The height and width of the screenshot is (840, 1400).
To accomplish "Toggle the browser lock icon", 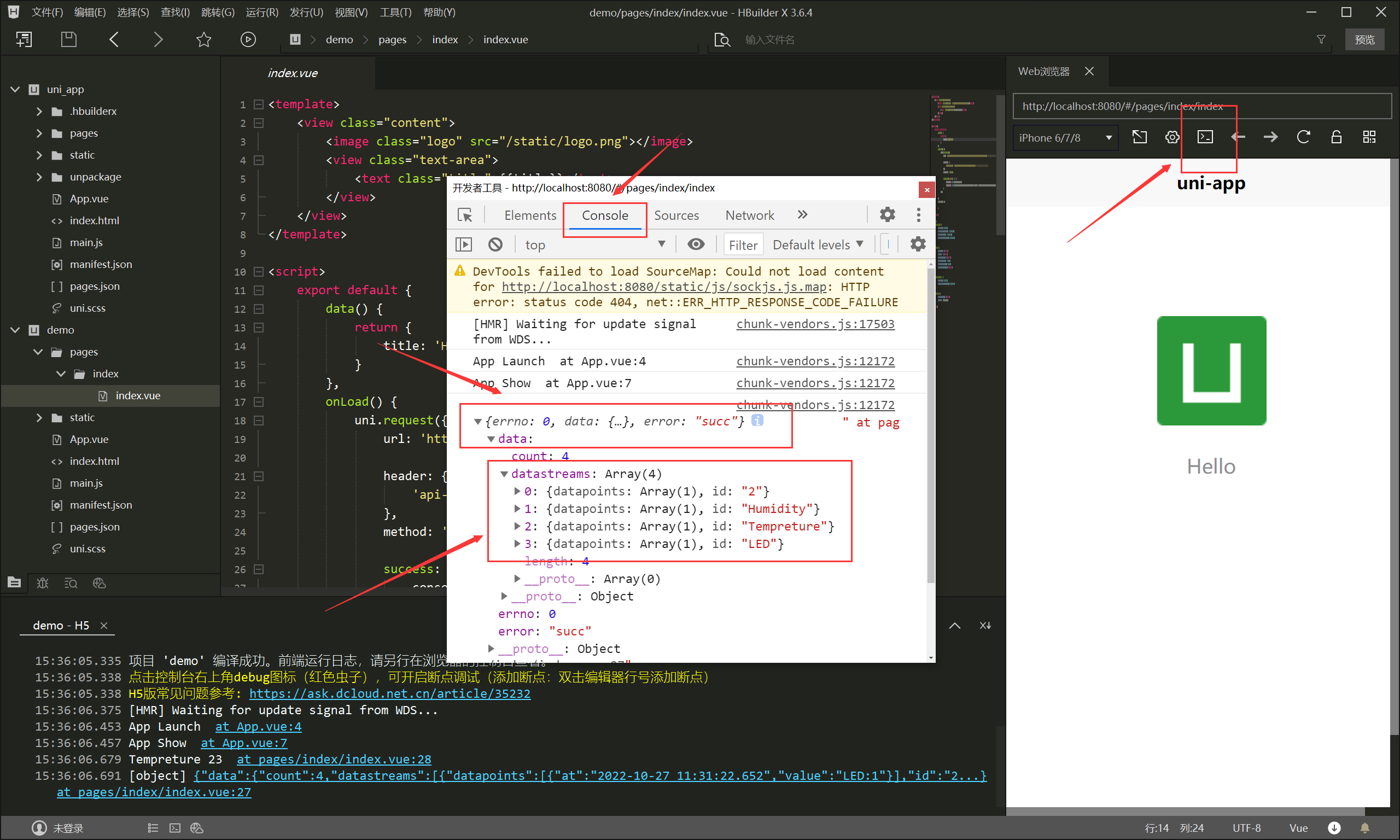I will 1336,137.
